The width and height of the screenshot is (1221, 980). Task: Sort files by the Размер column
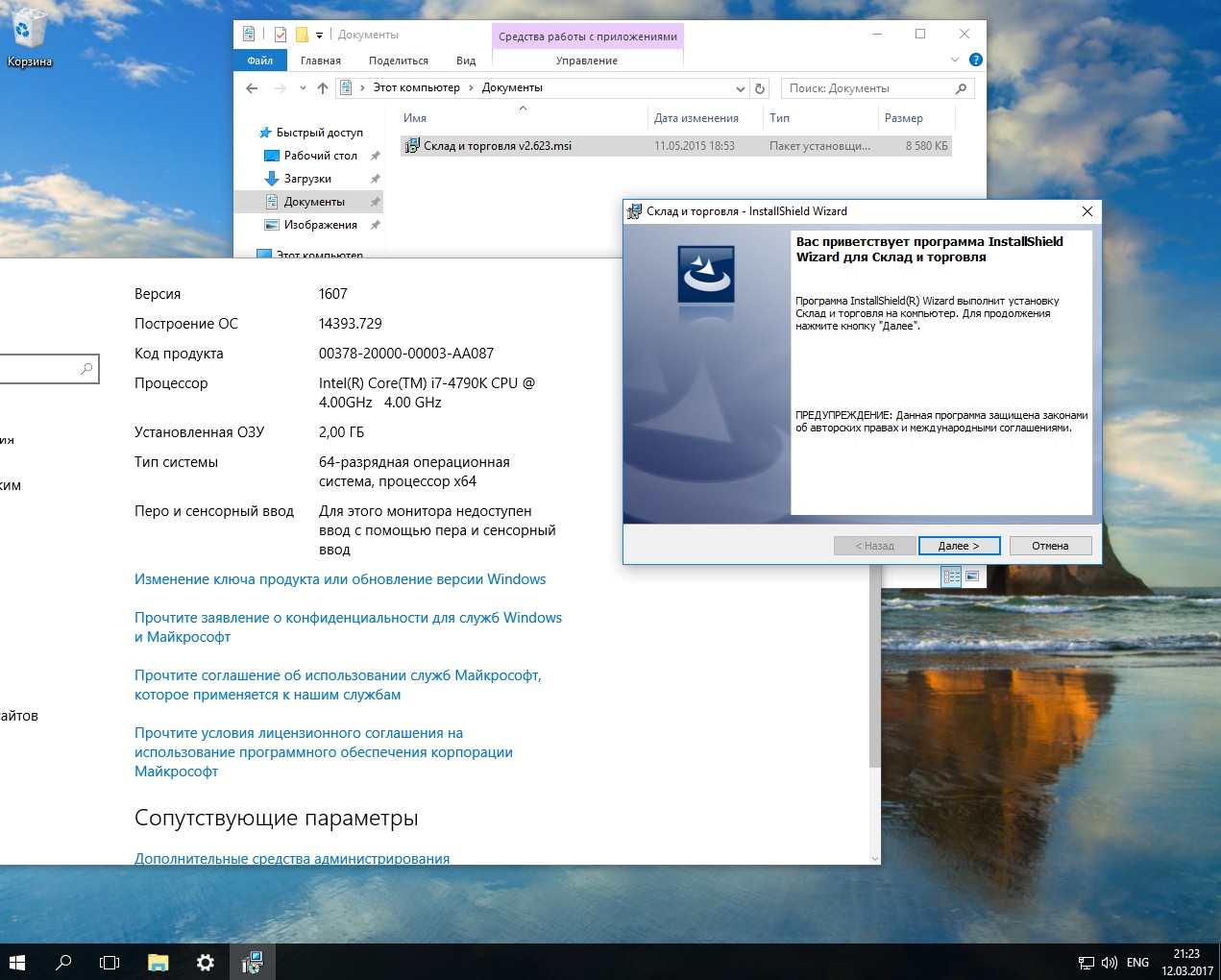tap(916, 118)
